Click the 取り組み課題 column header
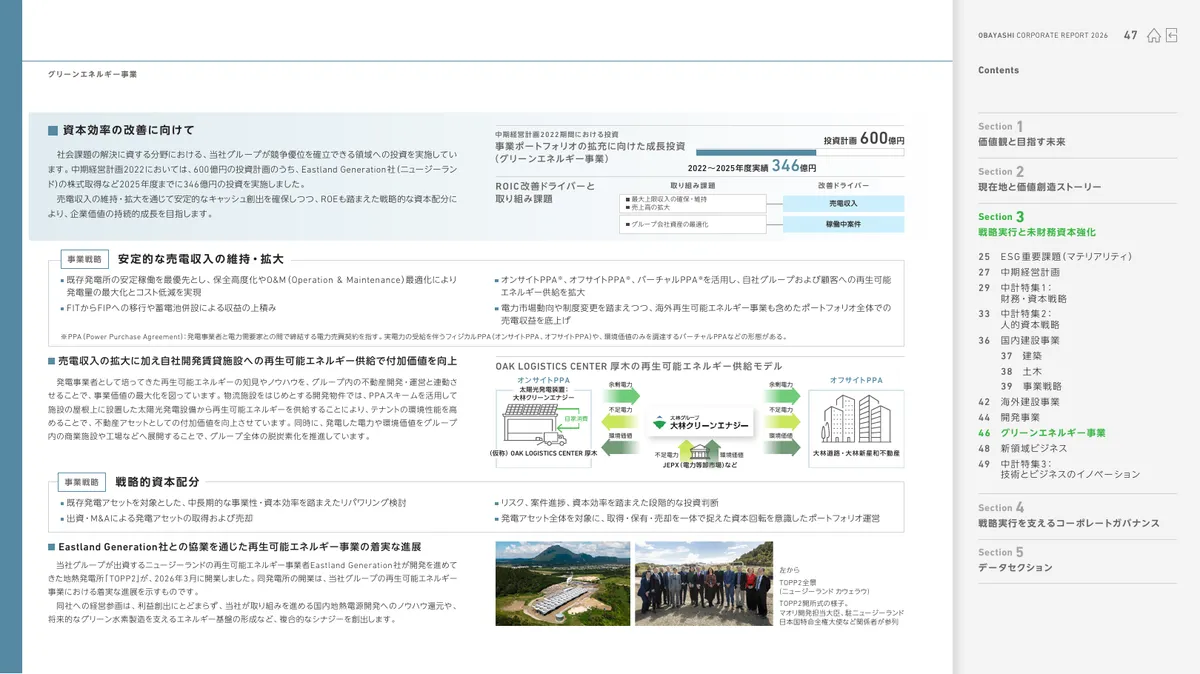 [x=693, y=185]
